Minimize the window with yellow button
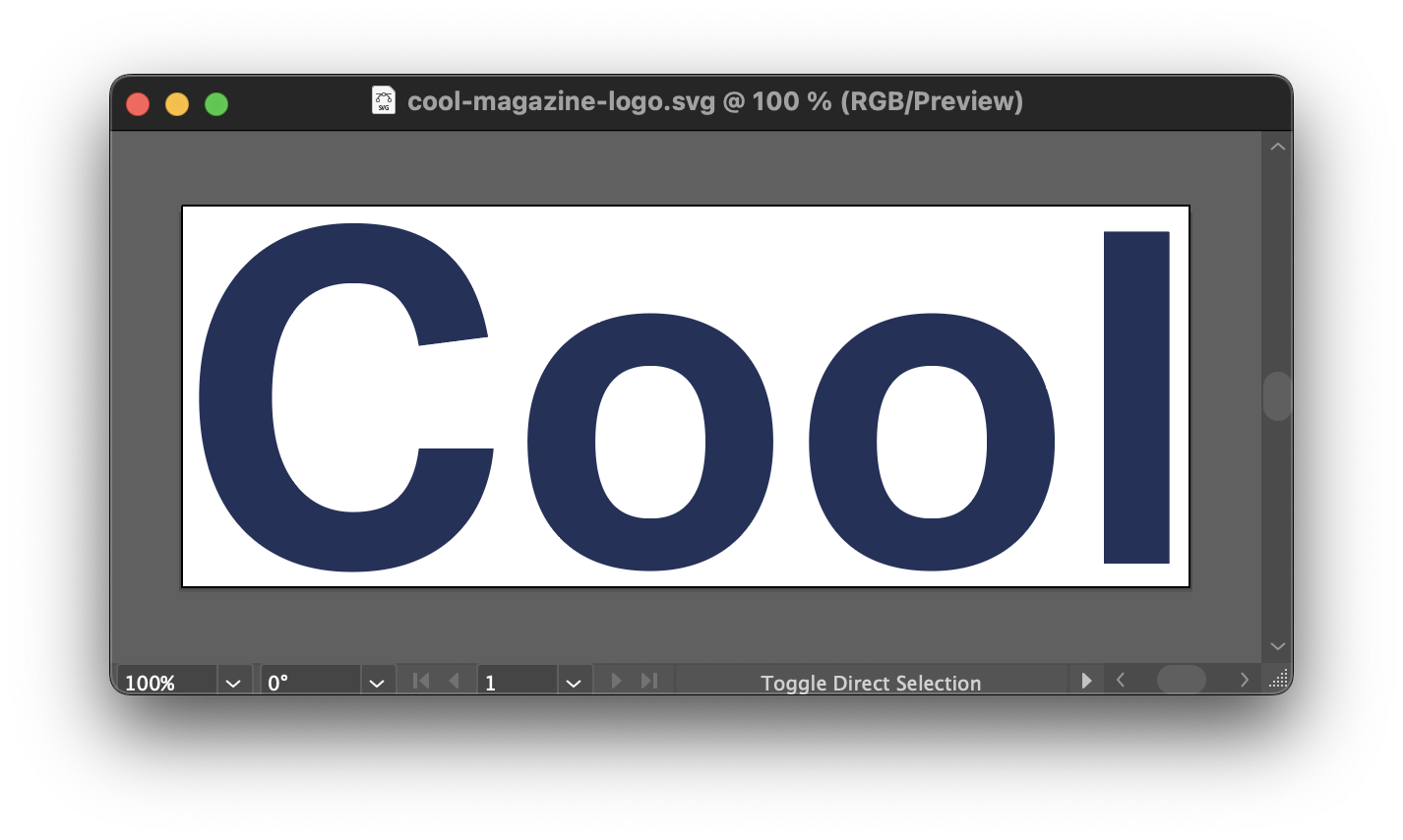1403x840 pixels. coord(177,104)
